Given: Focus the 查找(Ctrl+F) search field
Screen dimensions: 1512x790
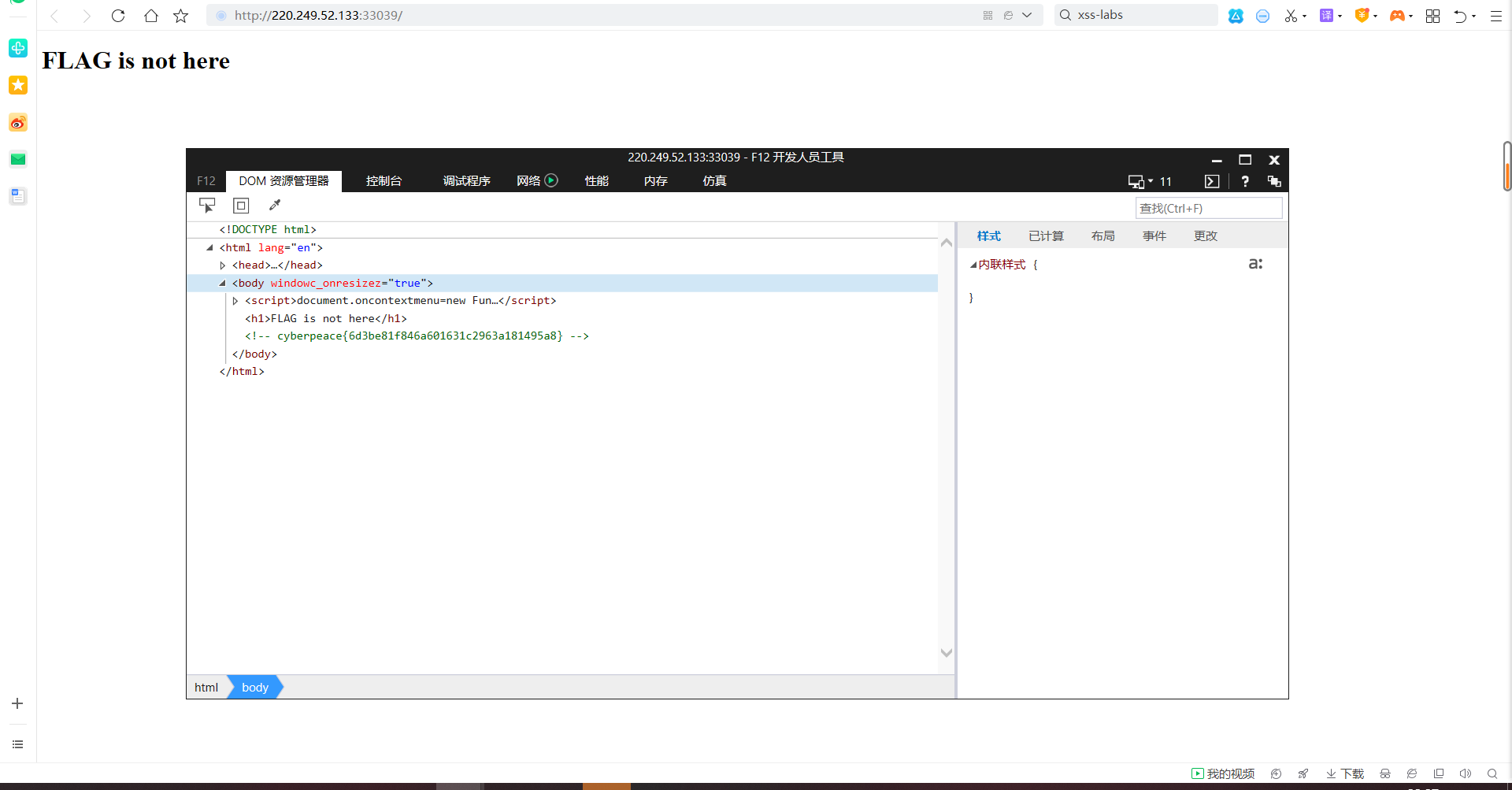Looking at the screenshot, I should point(1209,208).
